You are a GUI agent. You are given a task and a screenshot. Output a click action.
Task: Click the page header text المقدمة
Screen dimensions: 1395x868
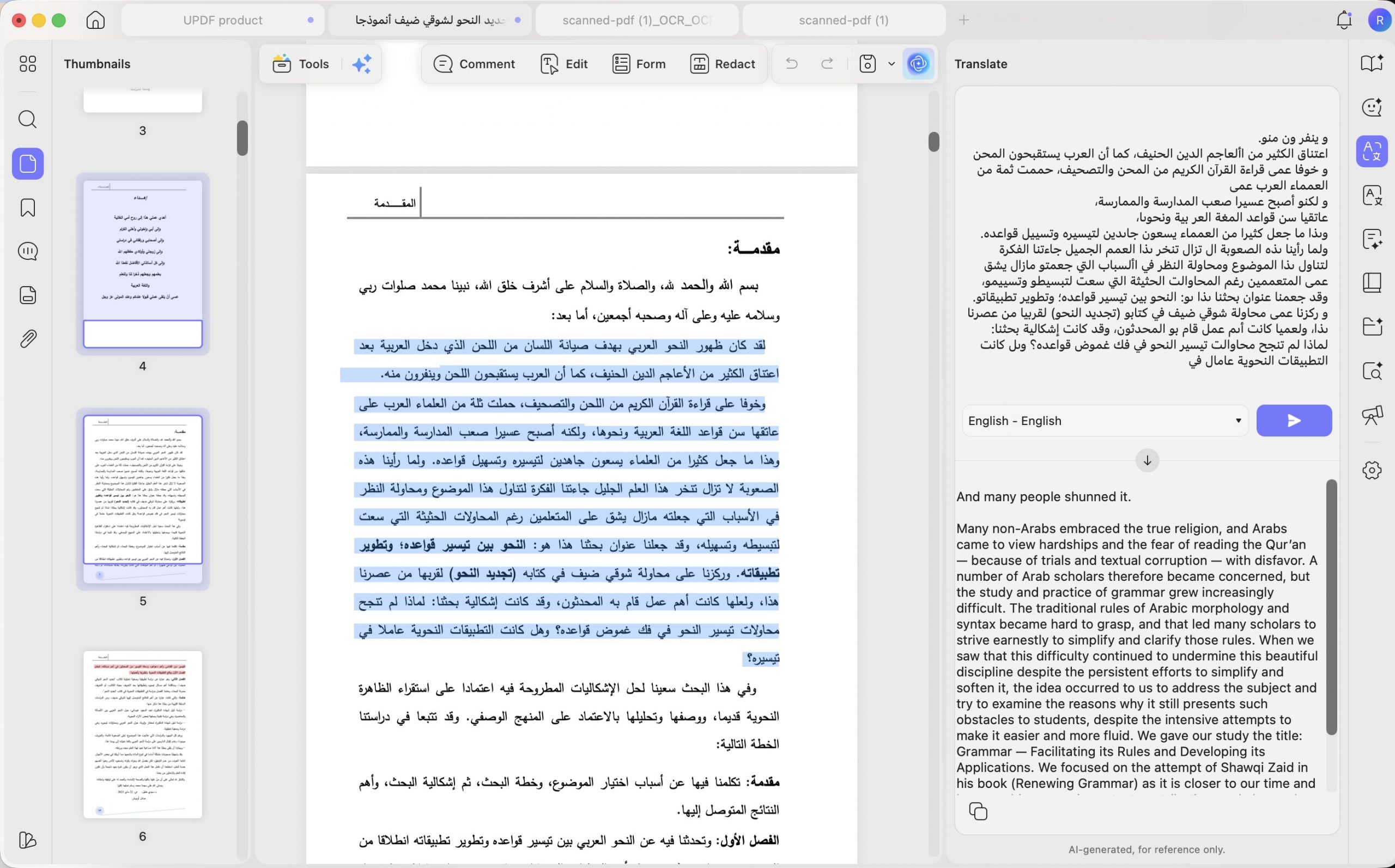[395, 203]
